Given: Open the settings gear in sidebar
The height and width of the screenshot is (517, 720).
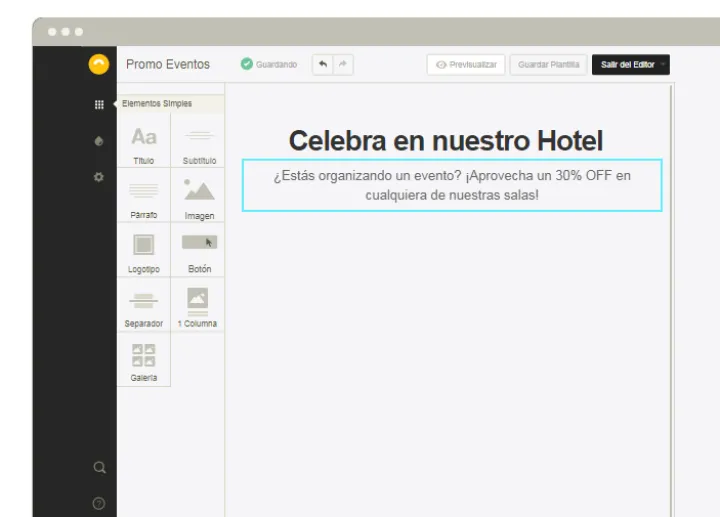Looking at the screenshot, I should click(x=99, y=177).
